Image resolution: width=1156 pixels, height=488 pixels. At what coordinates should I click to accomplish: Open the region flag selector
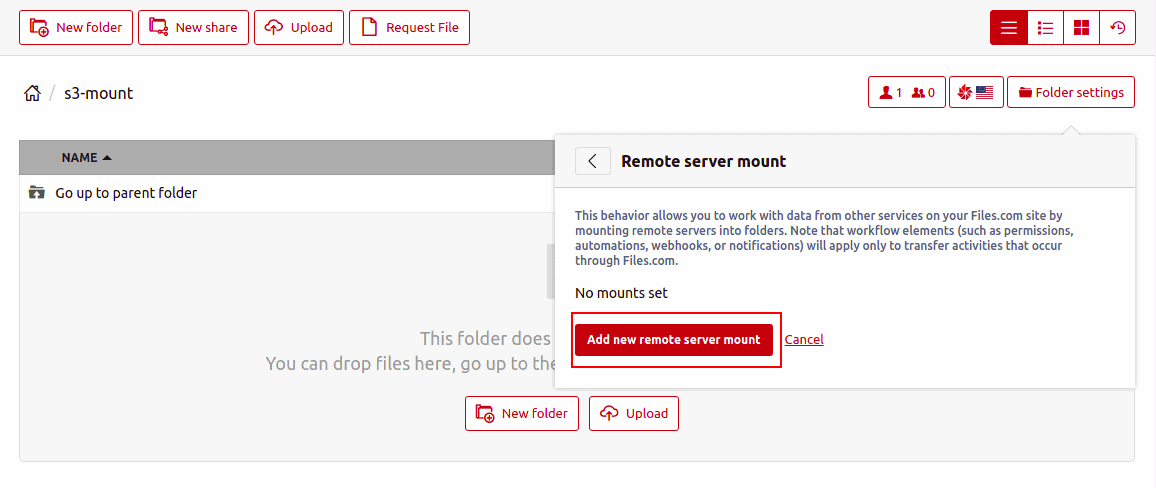coord(976,93)
